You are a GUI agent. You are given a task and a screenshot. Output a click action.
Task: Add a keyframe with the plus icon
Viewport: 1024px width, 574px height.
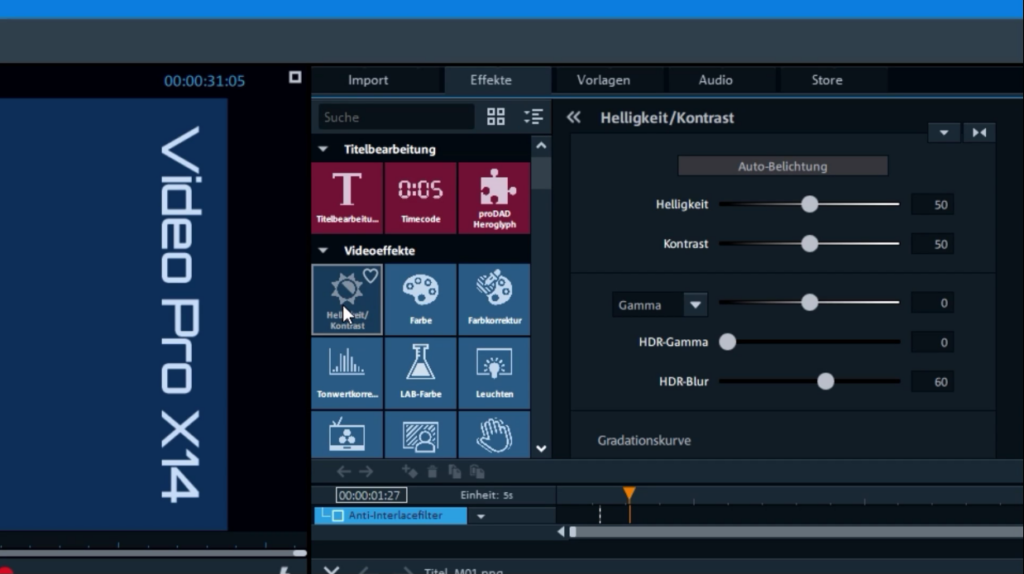coord(409,471)
